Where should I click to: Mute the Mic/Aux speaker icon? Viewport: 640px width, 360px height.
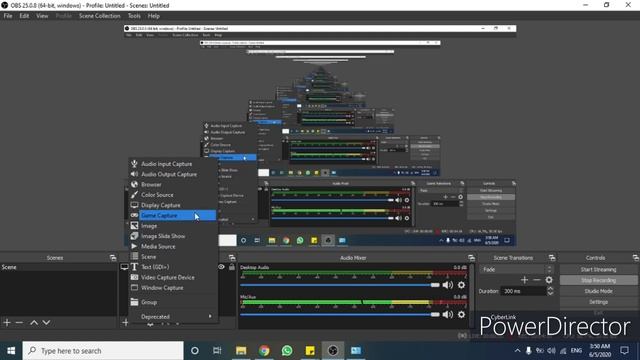447,314
